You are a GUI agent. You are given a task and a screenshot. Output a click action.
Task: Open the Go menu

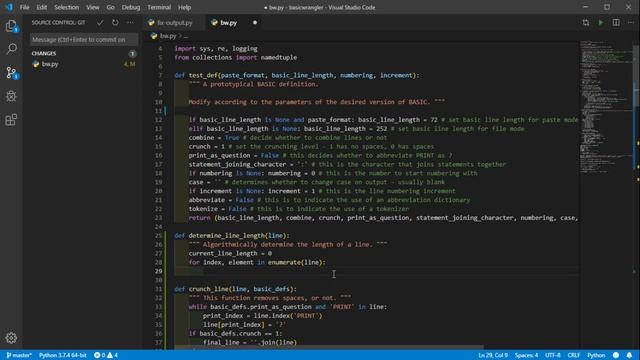(111, 7)
